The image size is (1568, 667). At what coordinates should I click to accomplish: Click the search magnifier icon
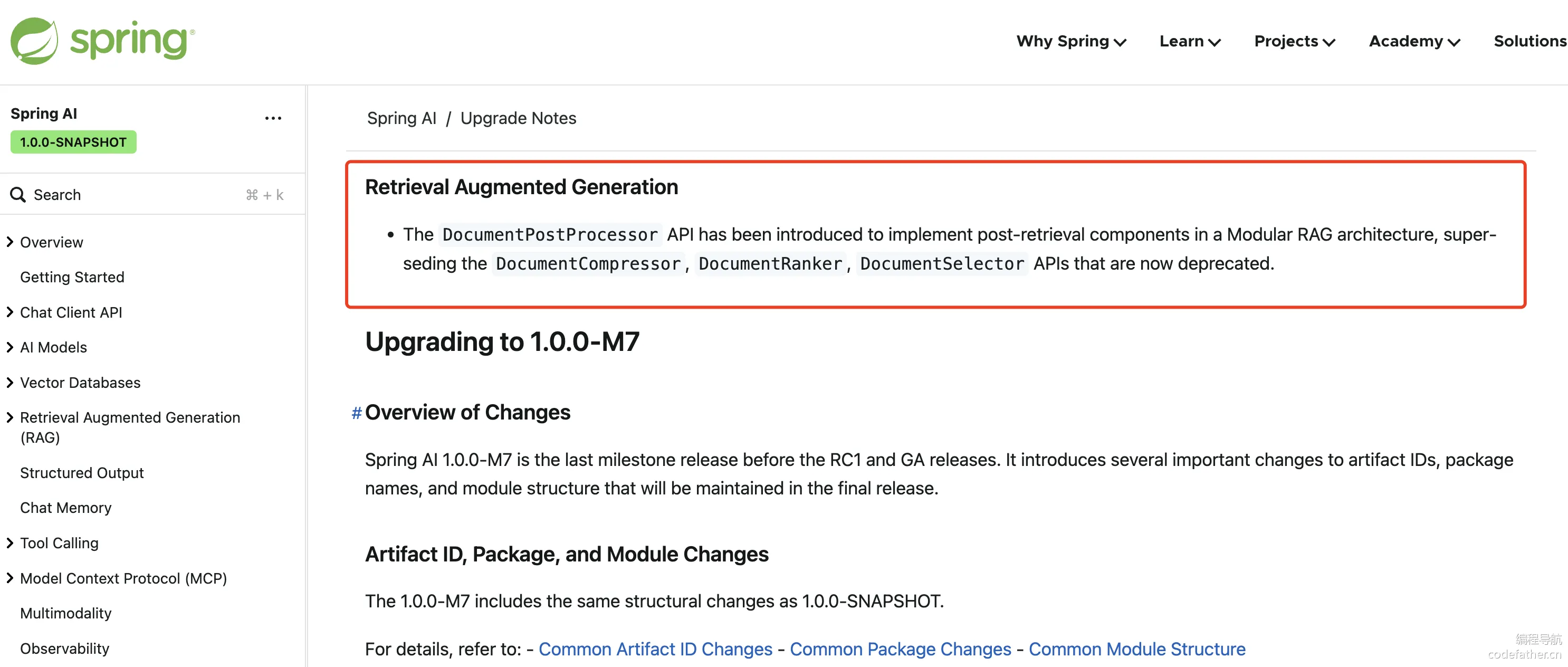tap(18, 195)
